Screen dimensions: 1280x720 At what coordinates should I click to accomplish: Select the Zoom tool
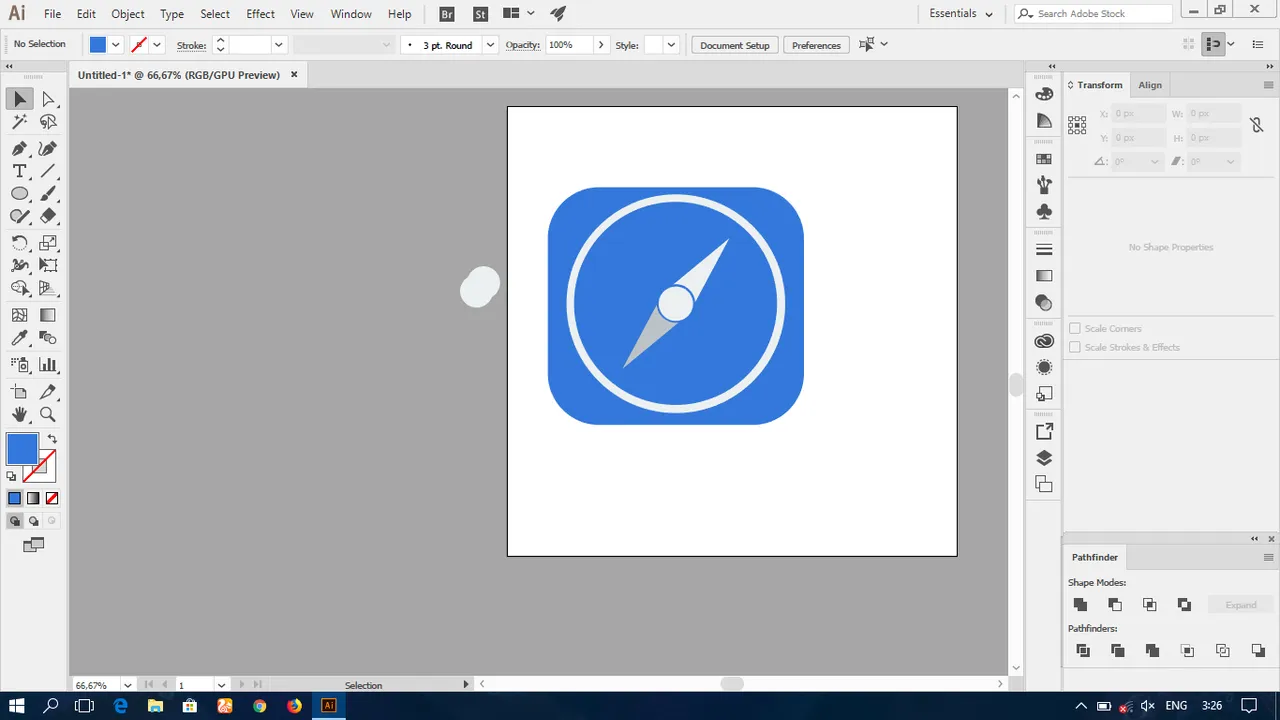click(48, 414)
